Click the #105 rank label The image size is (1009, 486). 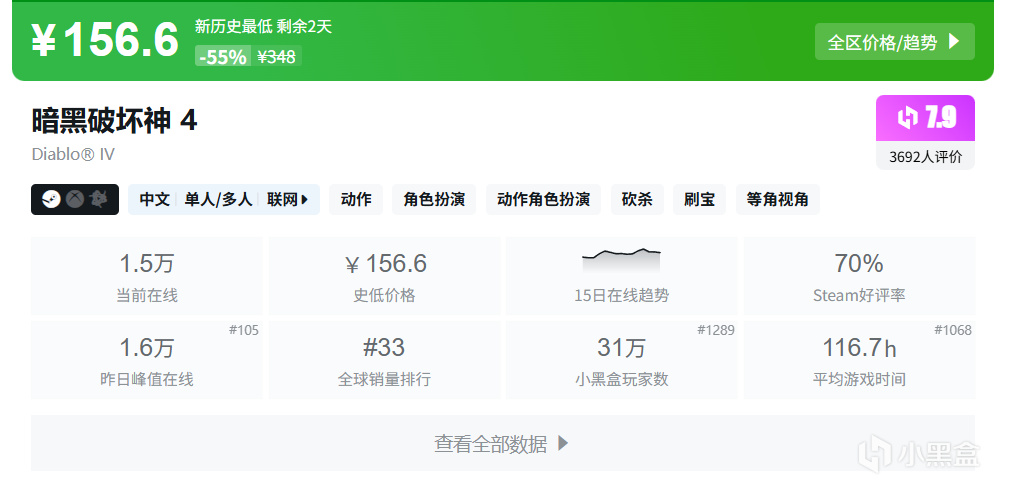click(244, 330)
